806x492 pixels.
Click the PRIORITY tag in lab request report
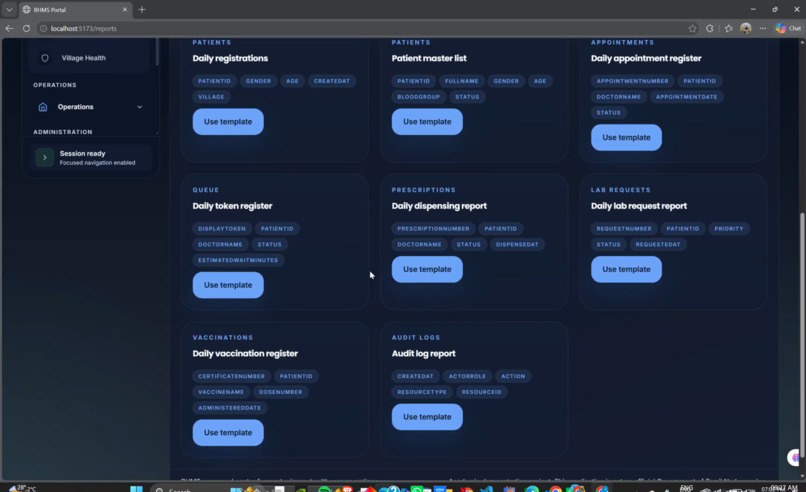[728, 229]
